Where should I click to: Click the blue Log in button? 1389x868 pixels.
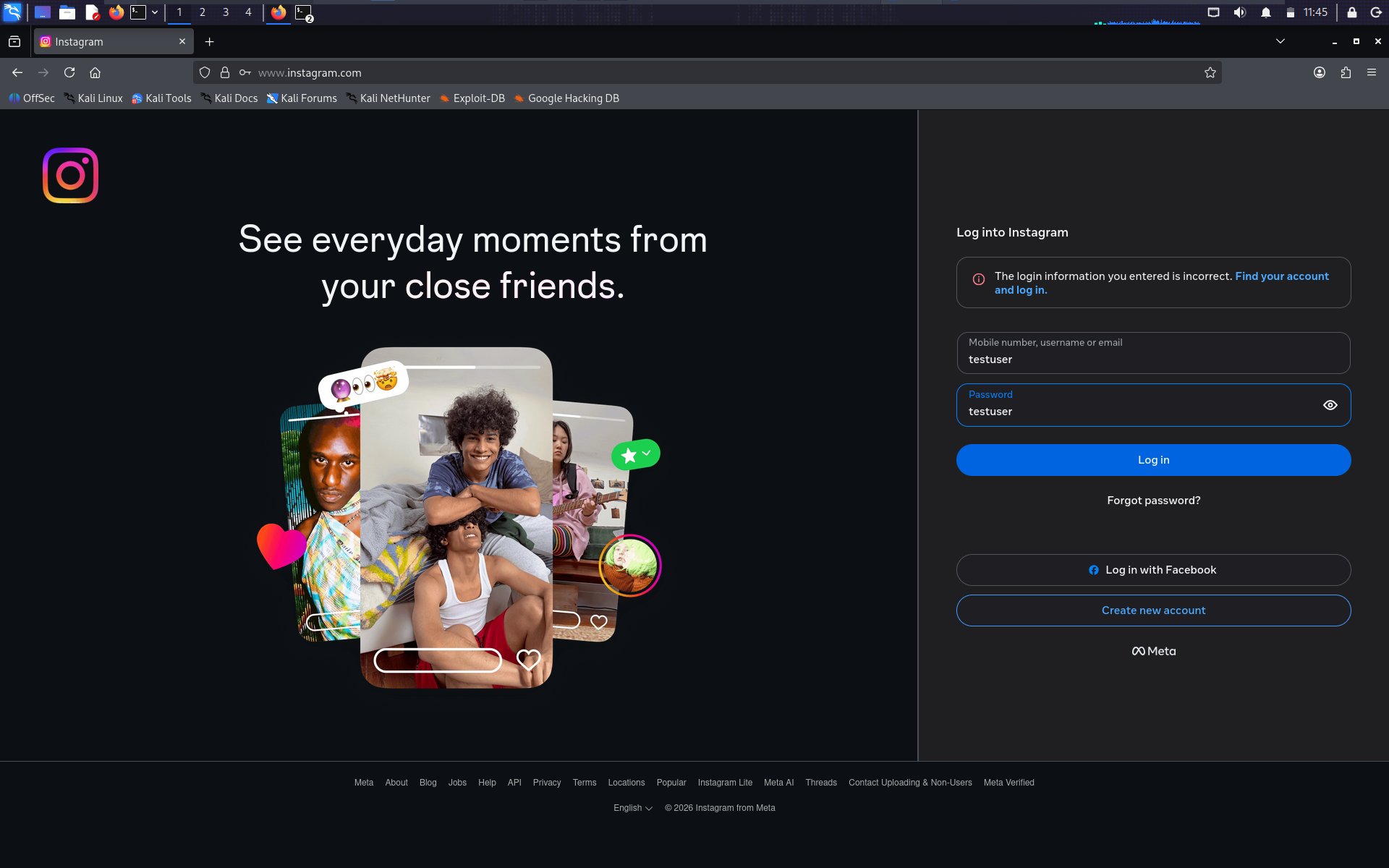1153,460
